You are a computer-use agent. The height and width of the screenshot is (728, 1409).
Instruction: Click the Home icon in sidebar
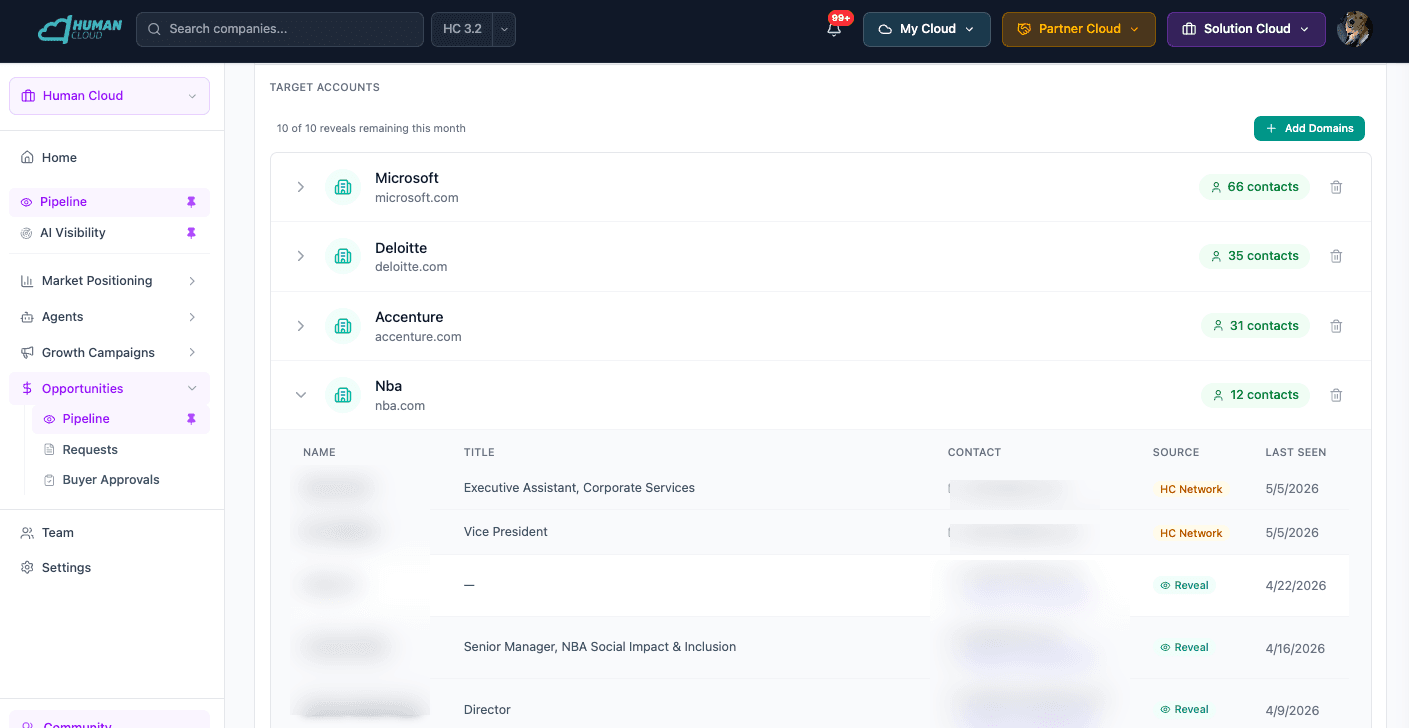(x=27, y=158)
